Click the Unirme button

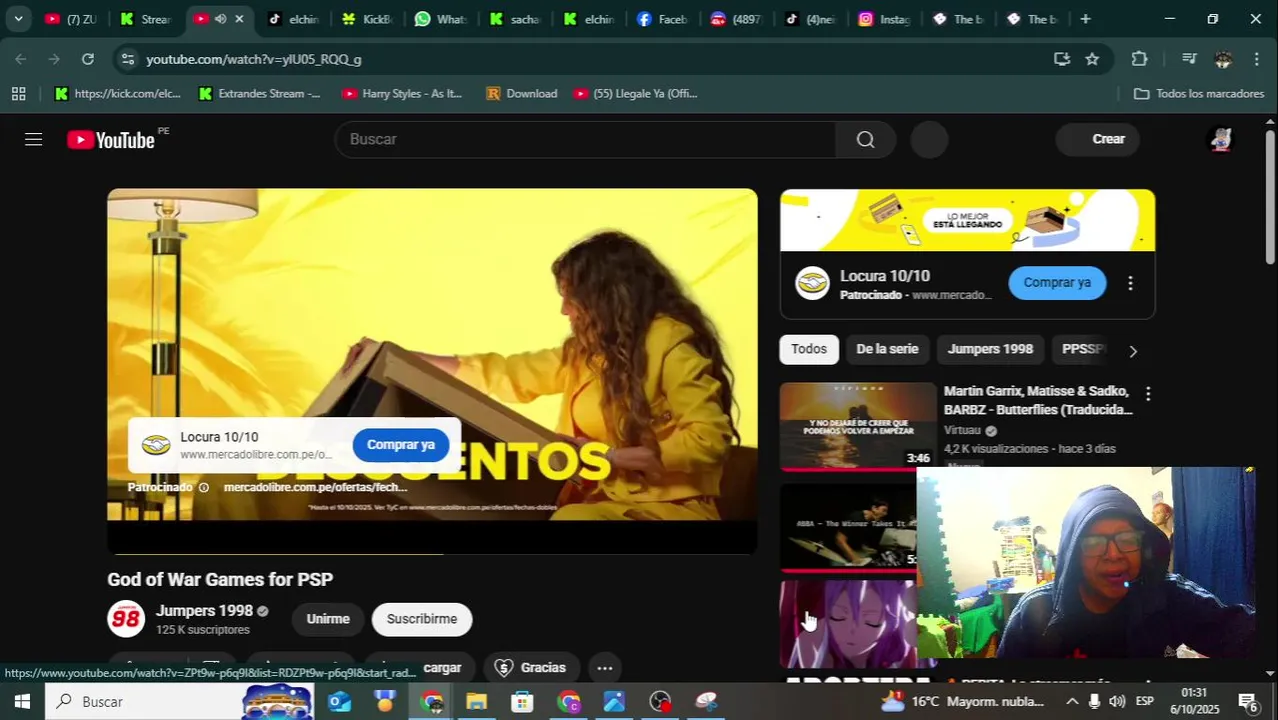click(x=328, y=619)
